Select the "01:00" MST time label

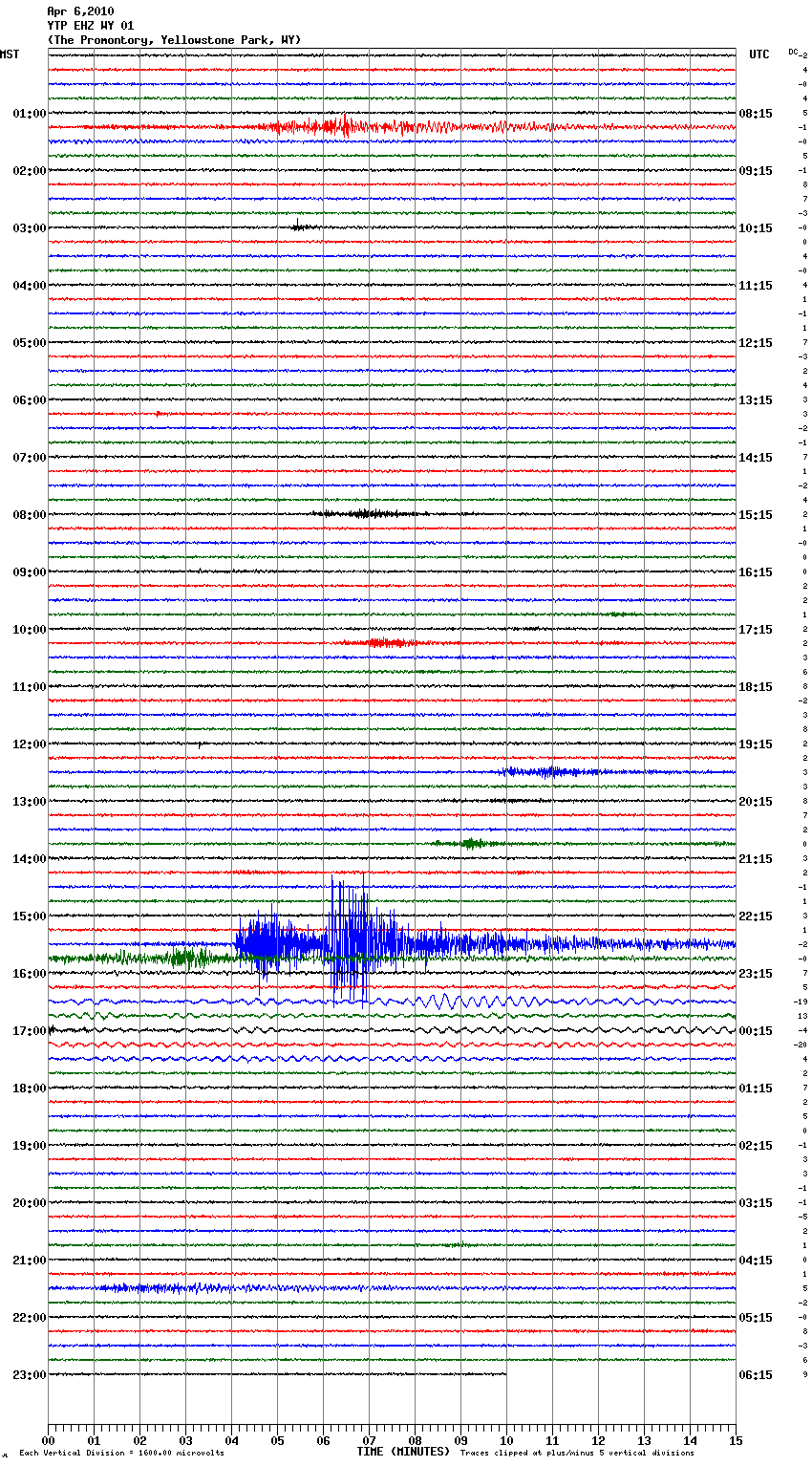point(29,114)
